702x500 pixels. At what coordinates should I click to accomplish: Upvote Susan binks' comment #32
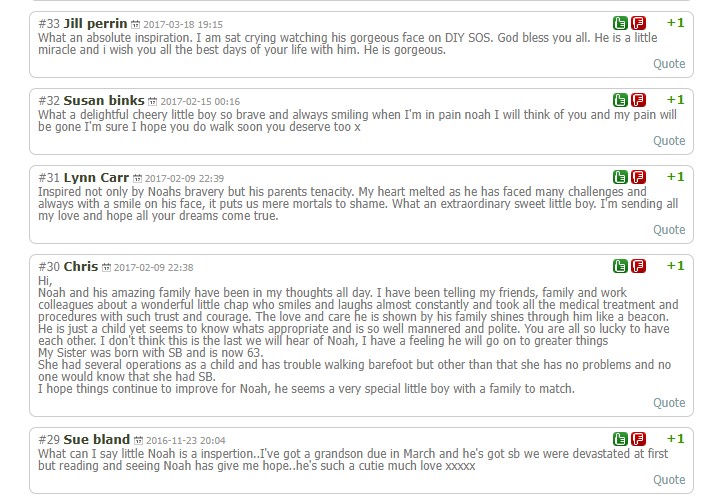pyautogui.click(x=621, y=100)
